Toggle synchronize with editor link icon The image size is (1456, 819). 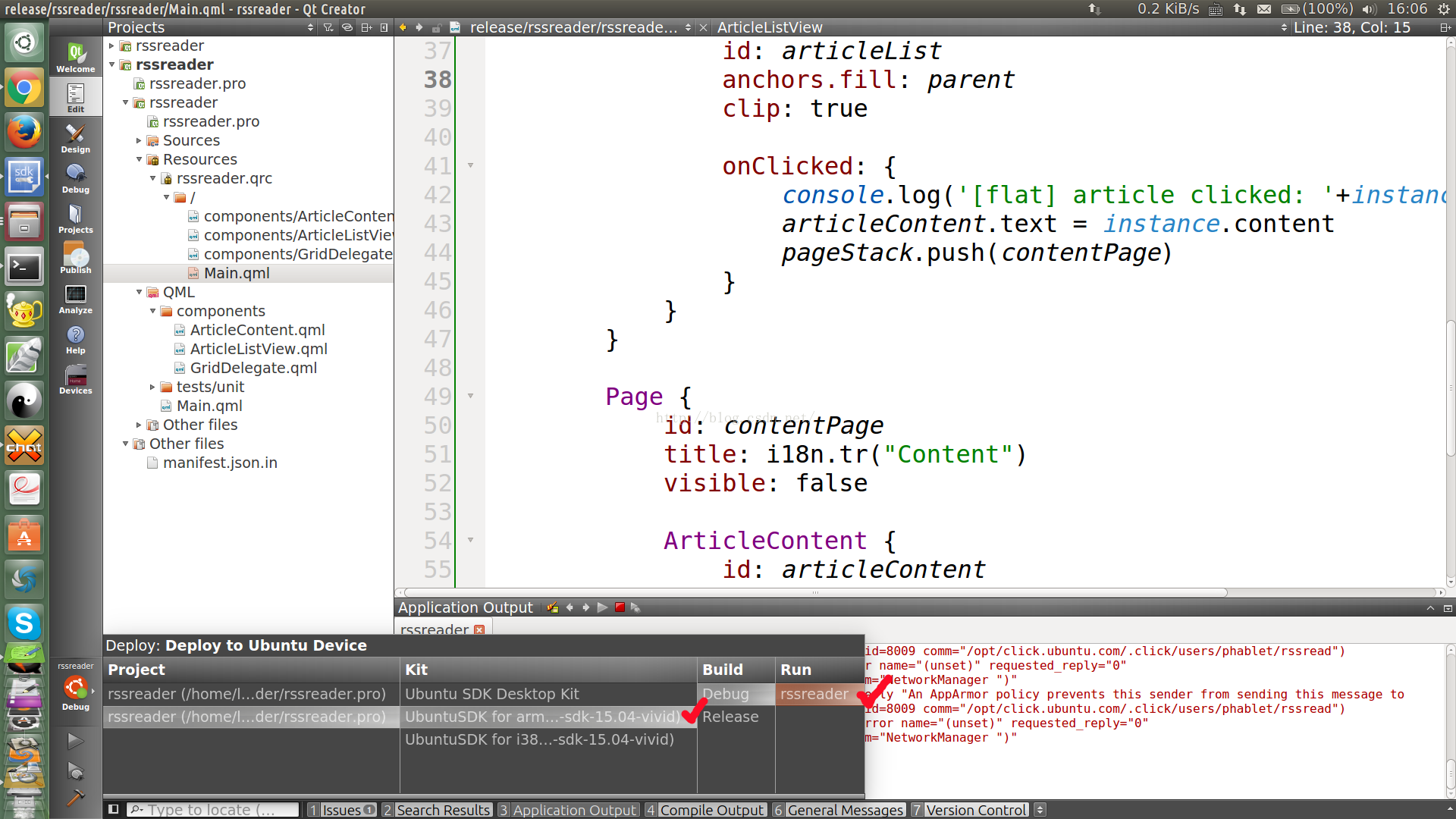coord(347,27)
